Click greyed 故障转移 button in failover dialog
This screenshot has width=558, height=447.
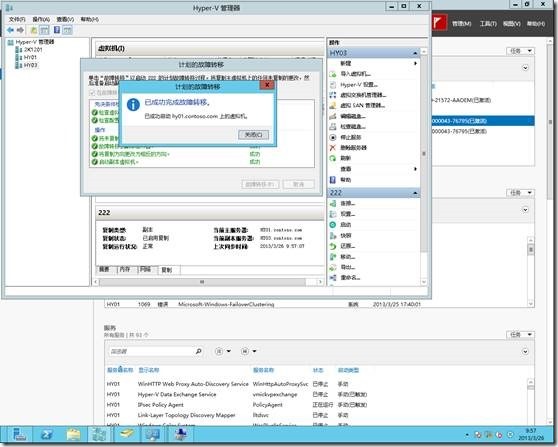tap(260, 184)
